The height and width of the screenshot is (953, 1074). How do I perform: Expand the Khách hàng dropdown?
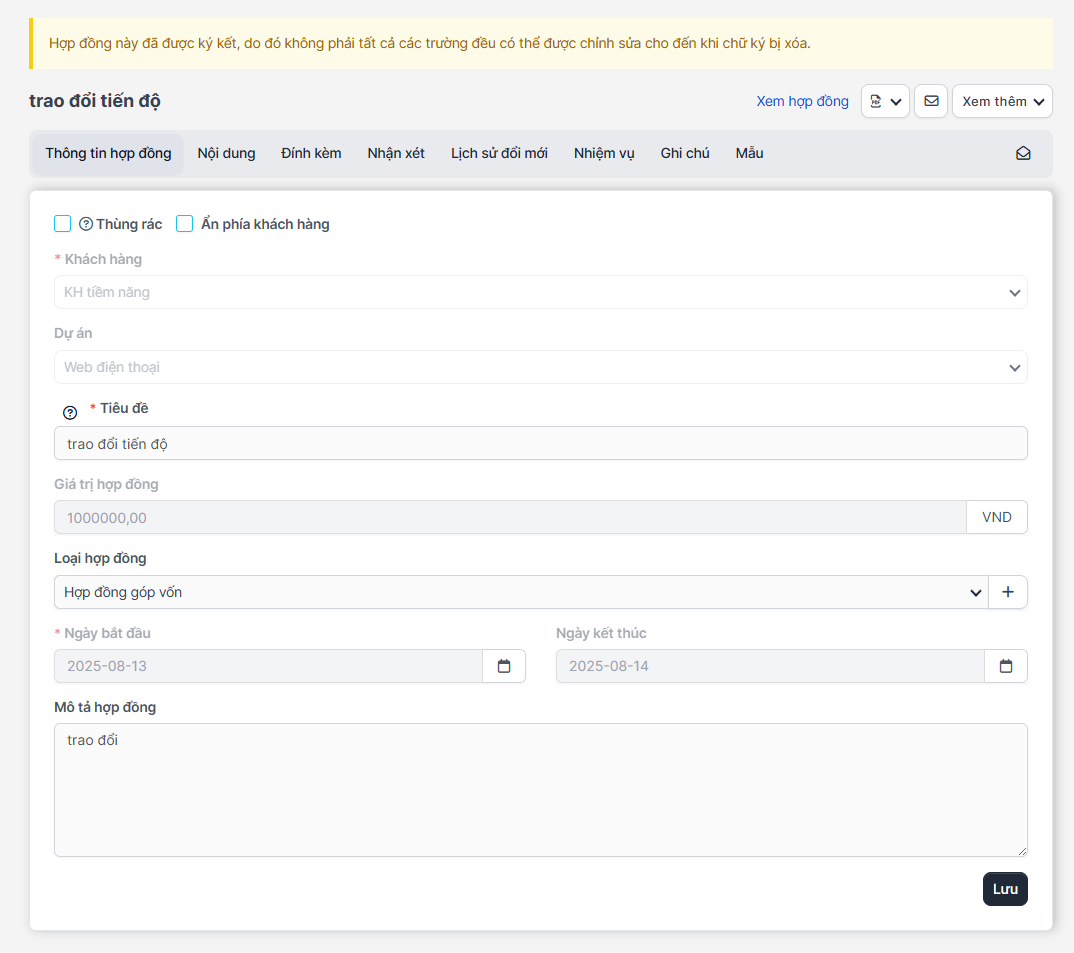point(540,292)
